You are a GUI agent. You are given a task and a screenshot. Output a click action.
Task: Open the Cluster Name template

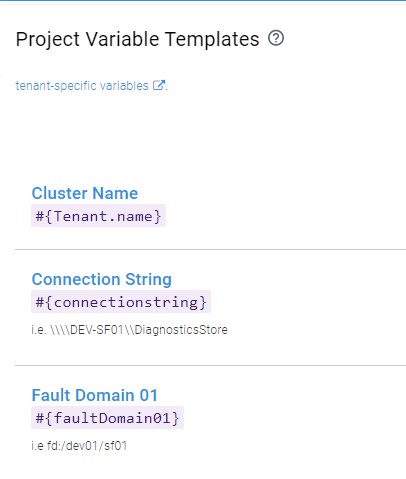coord(85,193)
